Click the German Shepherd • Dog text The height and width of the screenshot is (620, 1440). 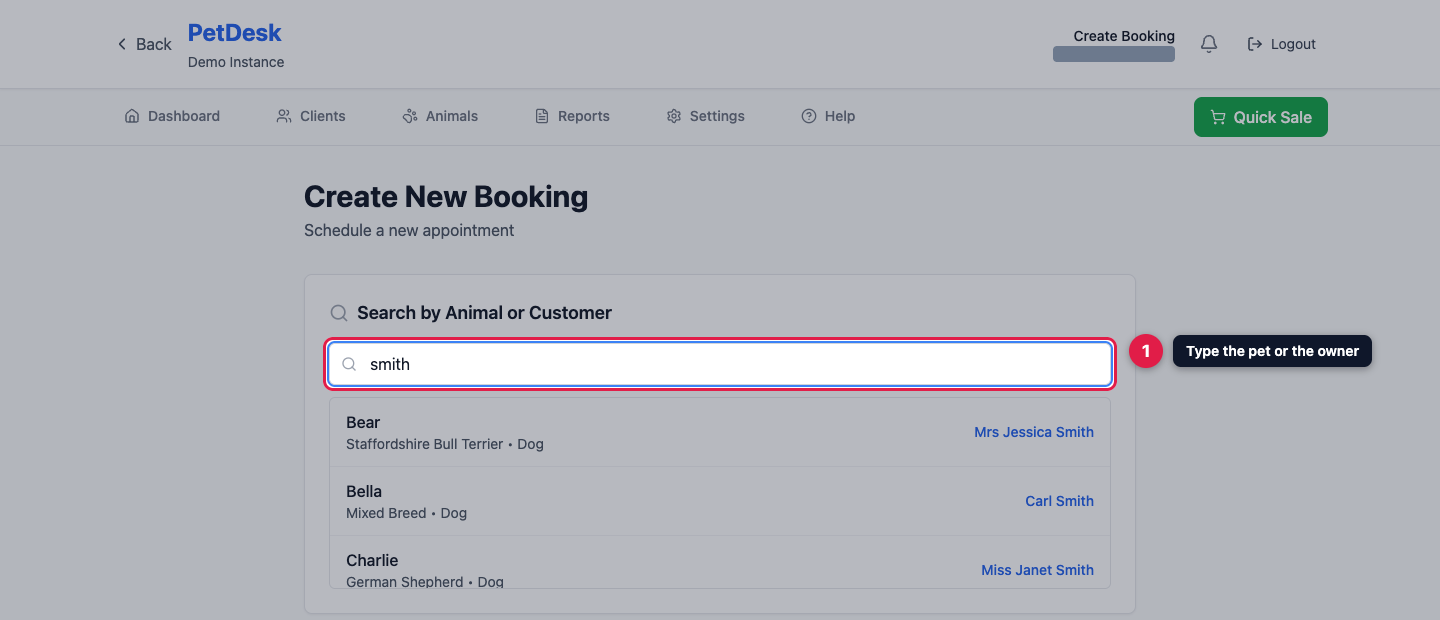[x=425, y=582]
